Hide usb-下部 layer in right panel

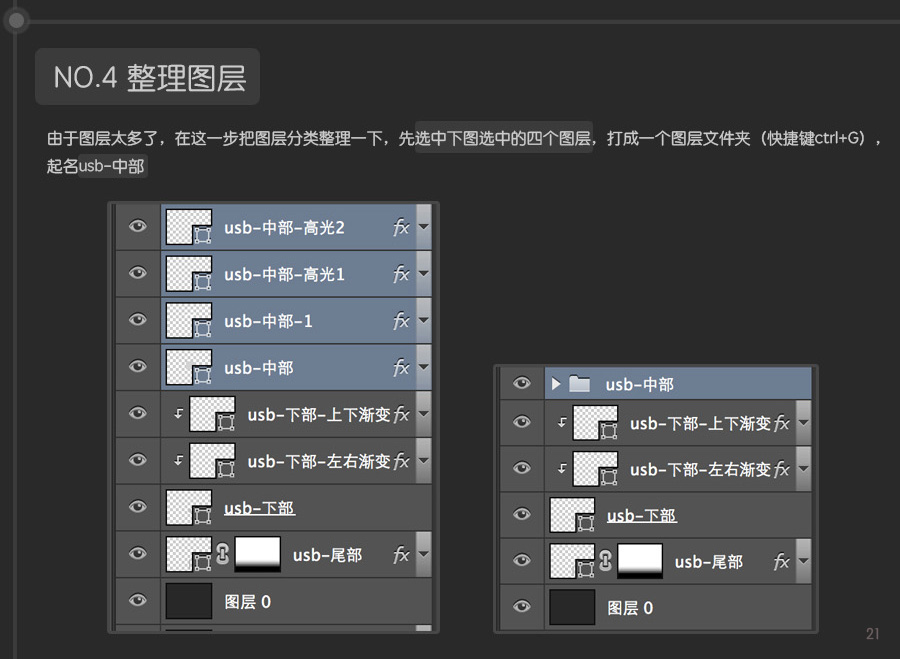[522, 514]
